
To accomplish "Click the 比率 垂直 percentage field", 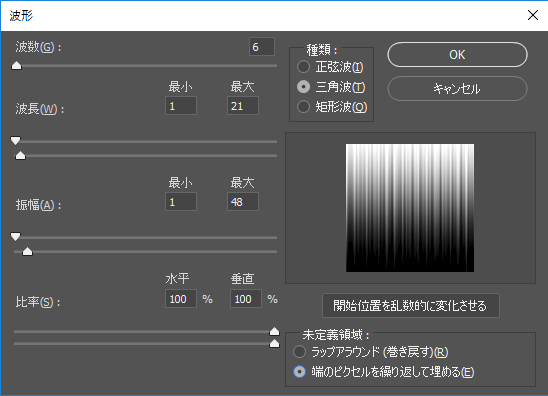I will (246, 299).
